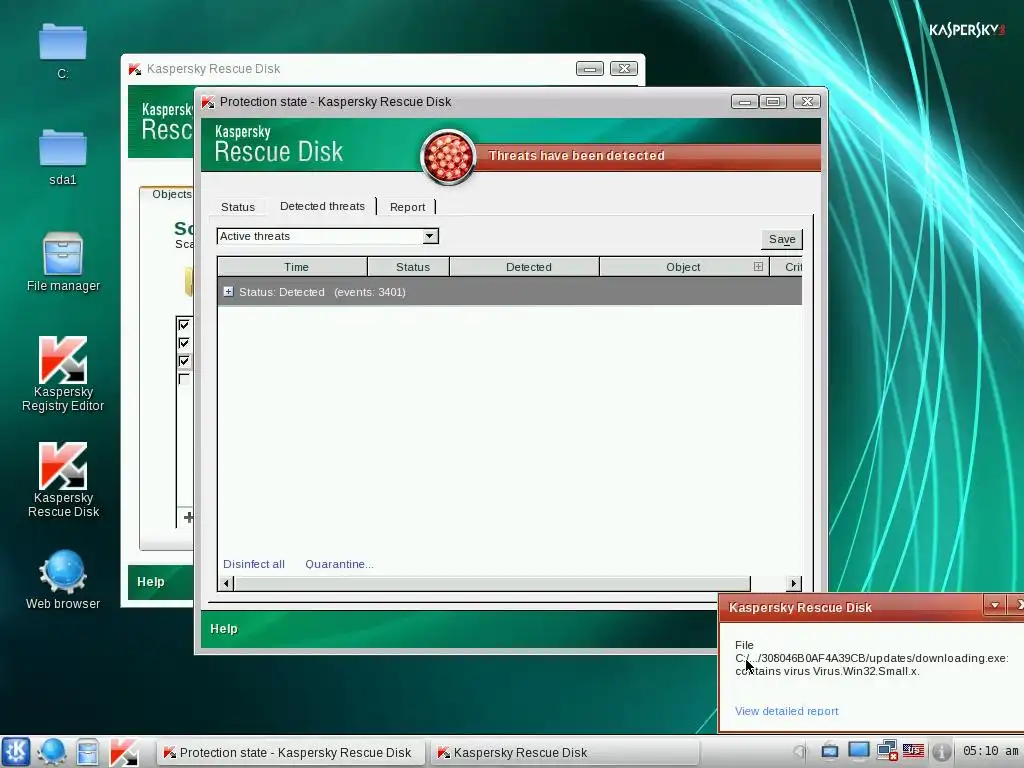
Task: Click the US flag keyboard layout tray icon
Action: tap(913, 751)
